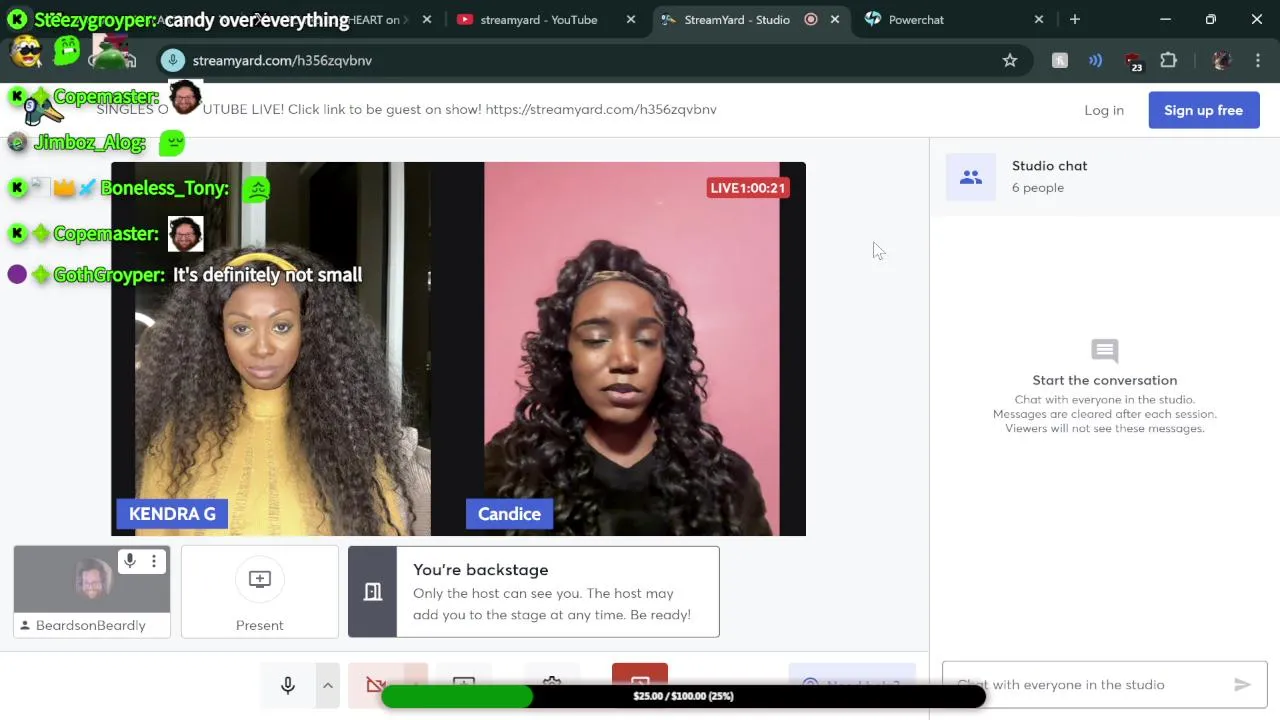Open the Chrome profile avatar
Image resolution: width=1280 pixels, height=720 pixels.
coord(1222,60)
